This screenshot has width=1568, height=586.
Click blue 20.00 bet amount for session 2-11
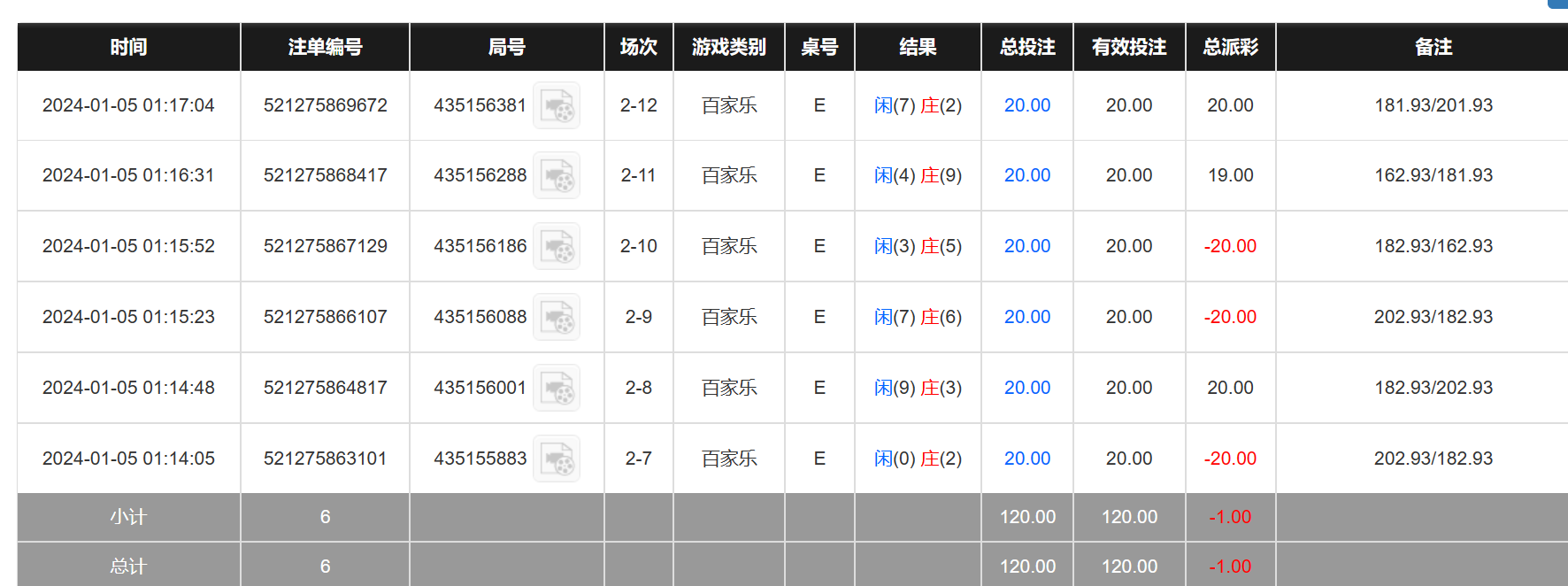click(1026, 175)
